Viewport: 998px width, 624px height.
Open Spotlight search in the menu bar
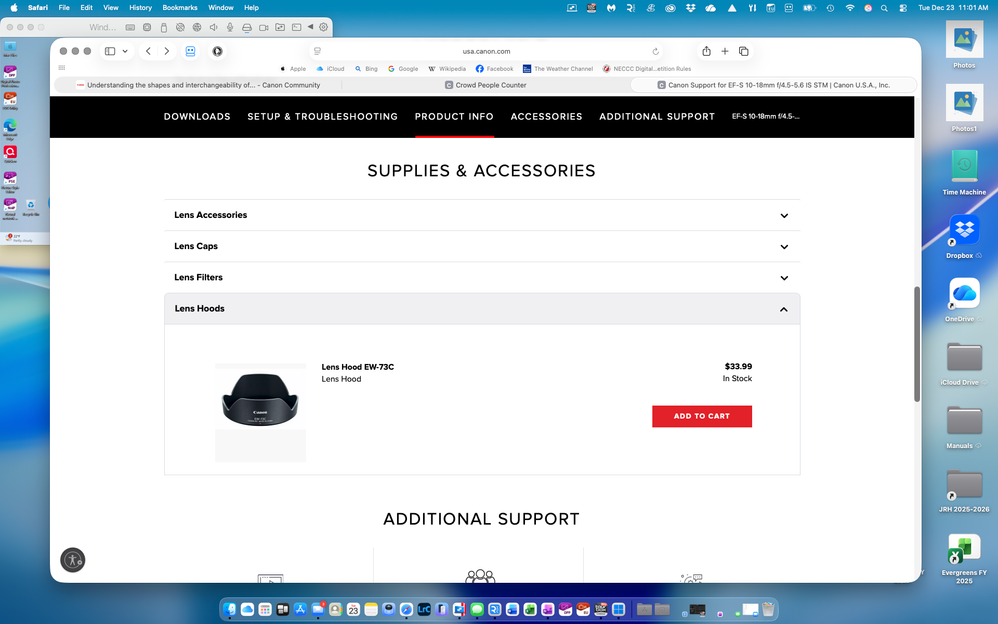[884, 8]
